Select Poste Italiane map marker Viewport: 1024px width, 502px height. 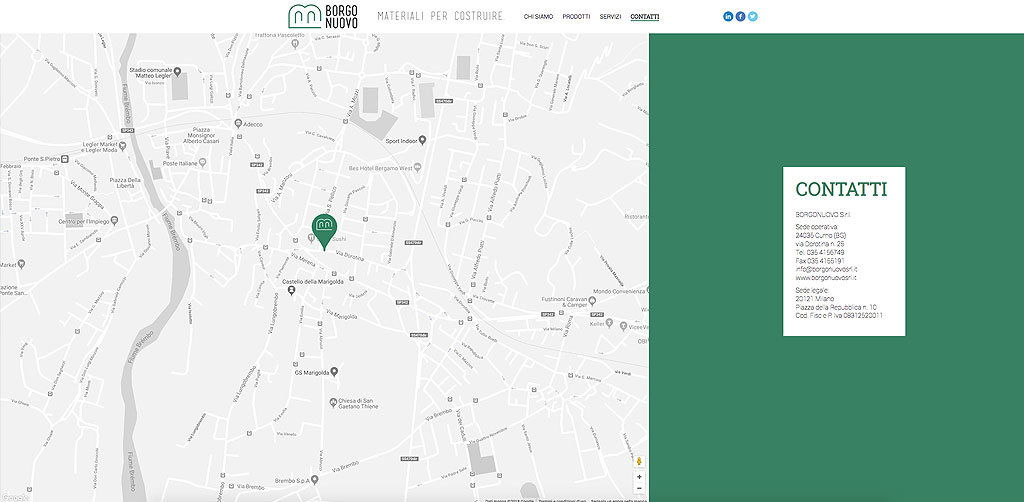click(202, 162)
